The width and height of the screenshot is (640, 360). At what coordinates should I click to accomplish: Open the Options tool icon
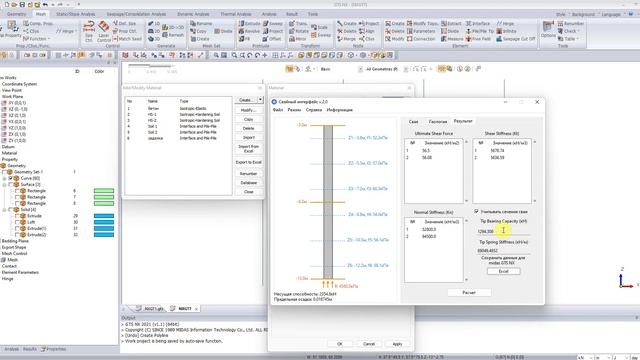[548, 30]
